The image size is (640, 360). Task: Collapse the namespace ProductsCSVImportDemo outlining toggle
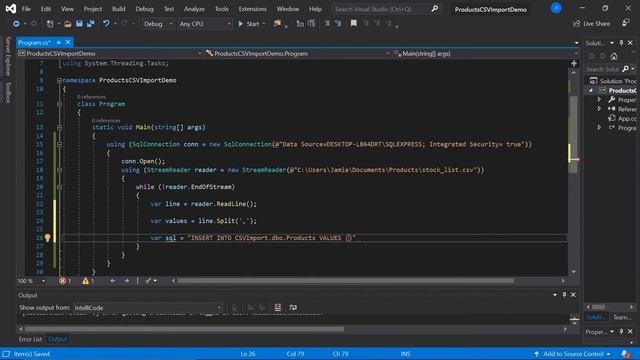pos(59,80)
